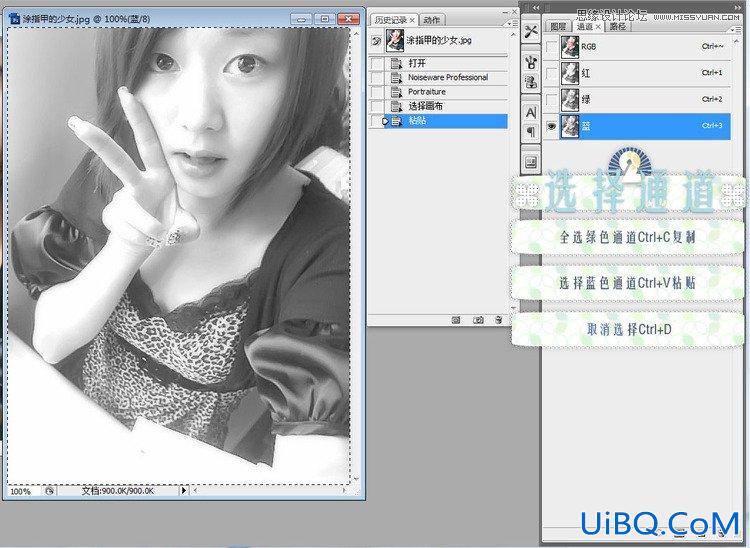
Task: Click the status bar preview icon beside zoom
Action: (x=49, y=491)
